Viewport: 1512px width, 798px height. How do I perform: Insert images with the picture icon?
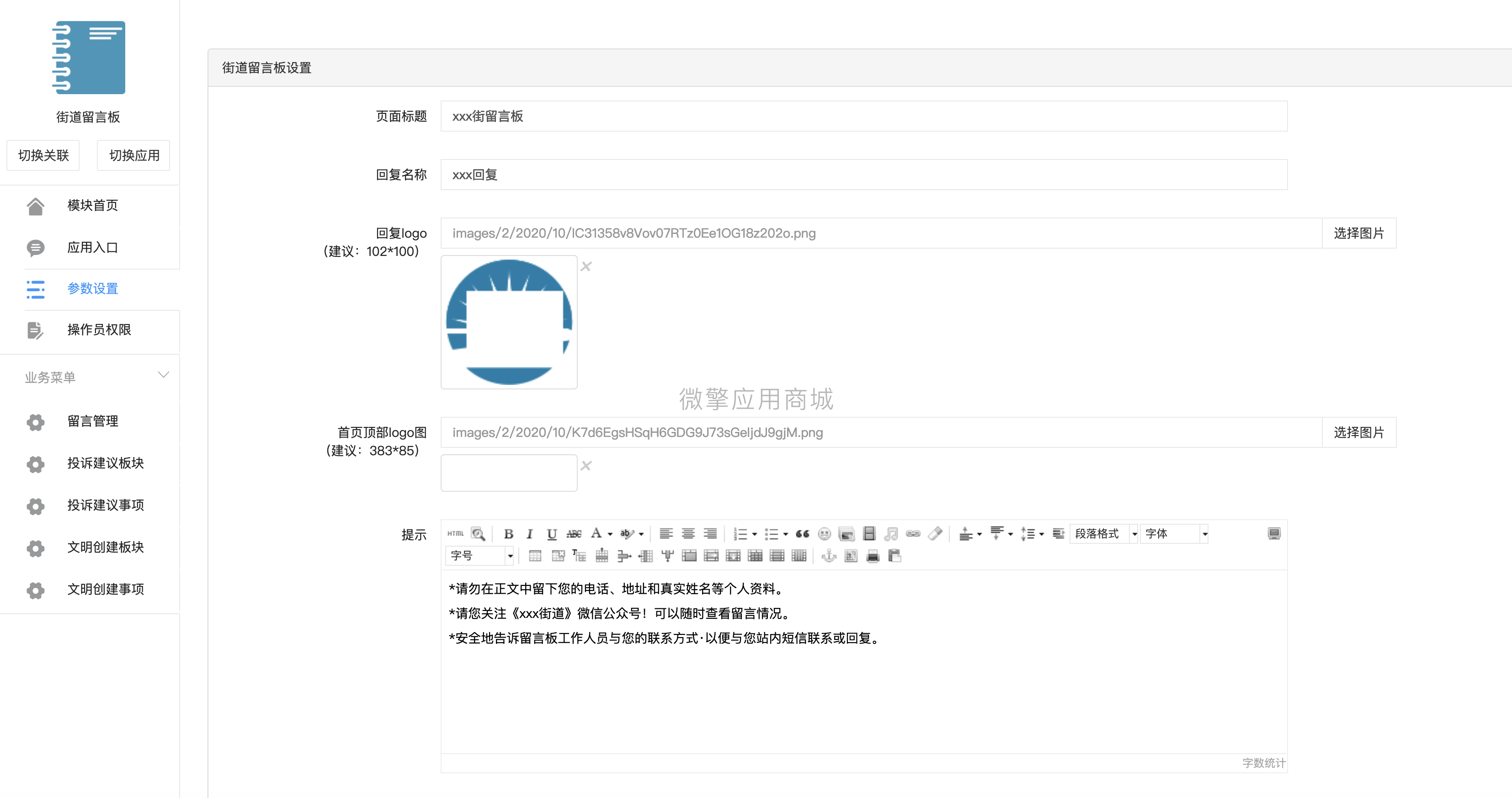coord(847,533)
